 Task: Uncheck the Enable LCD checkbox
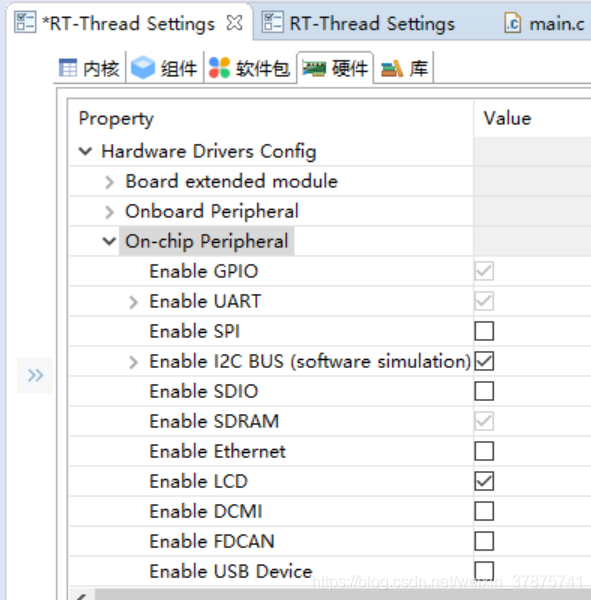[x=484, y=481]
